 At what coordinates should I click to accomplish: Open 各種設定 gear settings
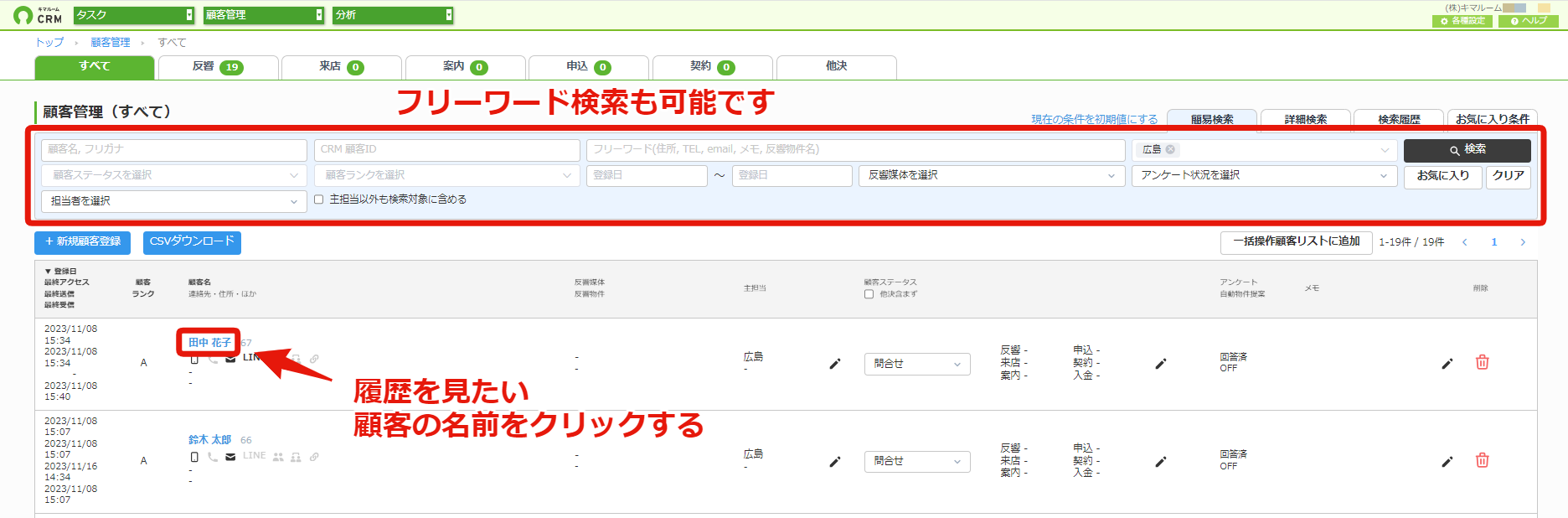(x=1462, y=21)
